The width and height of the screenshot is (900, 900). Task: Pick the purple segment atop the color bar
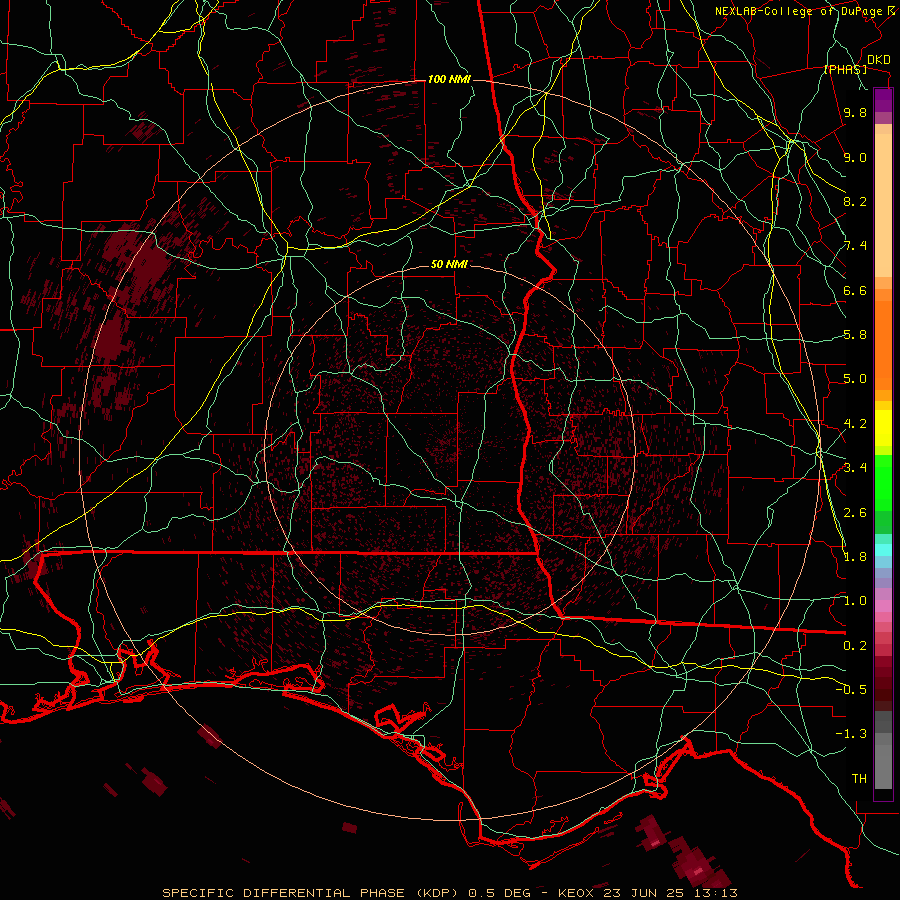pos(883,100)
